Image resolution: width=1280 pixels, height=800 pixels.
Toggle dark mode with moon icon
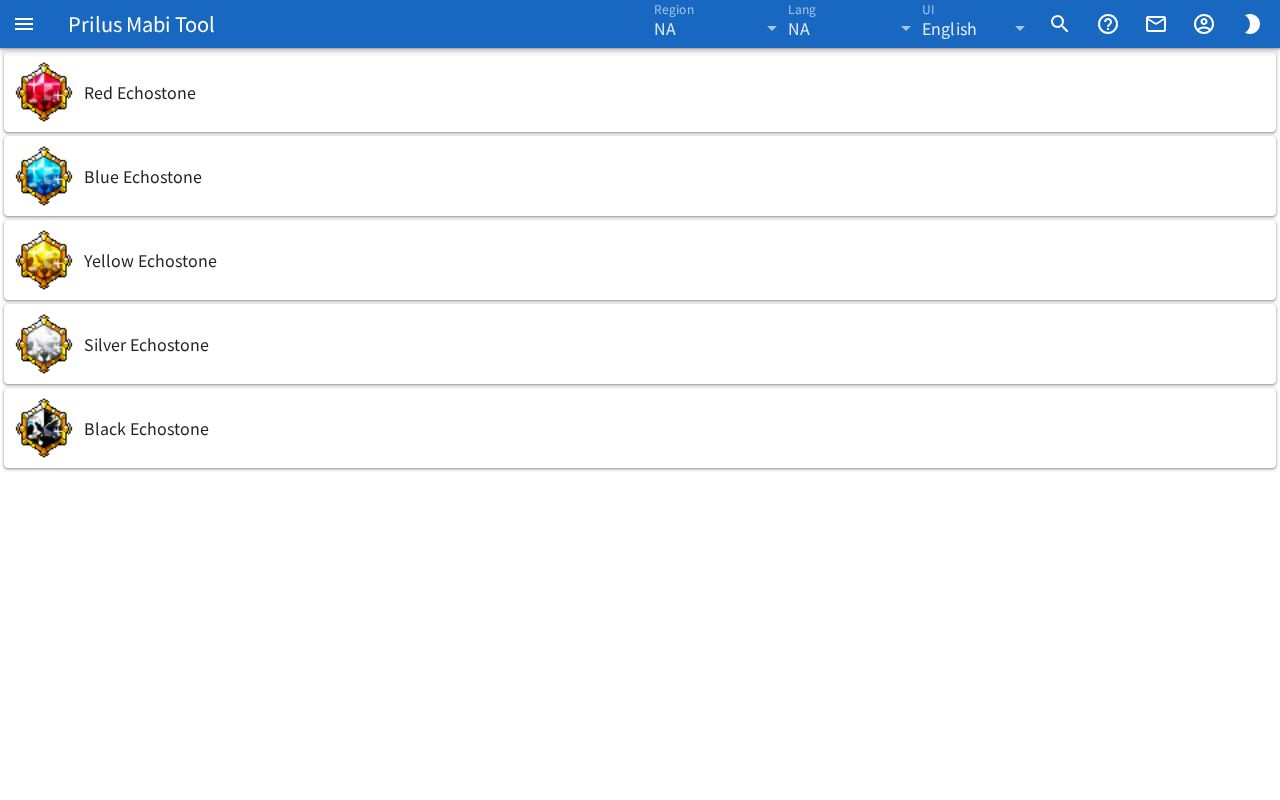point(1252,24)
